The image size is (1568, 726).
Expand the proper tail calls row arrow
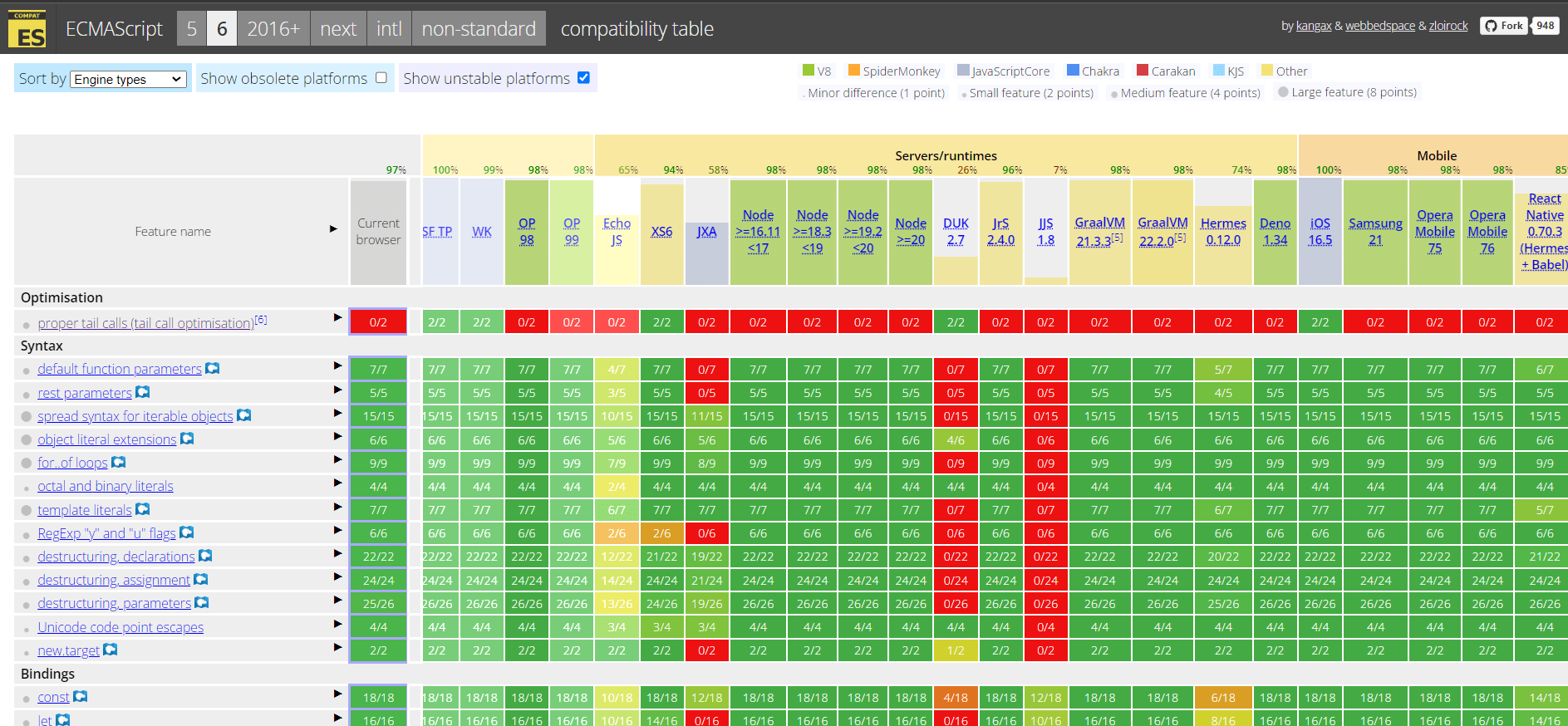click(x=337, y=317)
